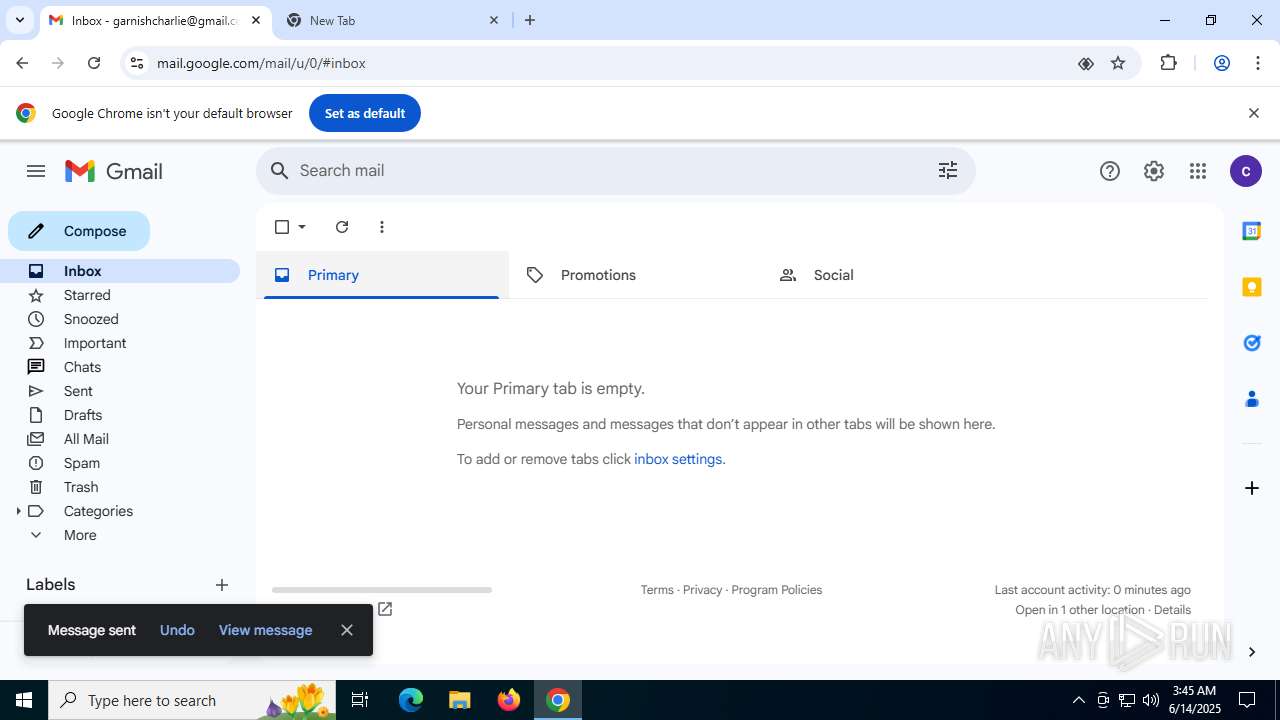Open Program Policies link
The height and width of the screenshot is (720, 1280).
click(x=777, y=590)
